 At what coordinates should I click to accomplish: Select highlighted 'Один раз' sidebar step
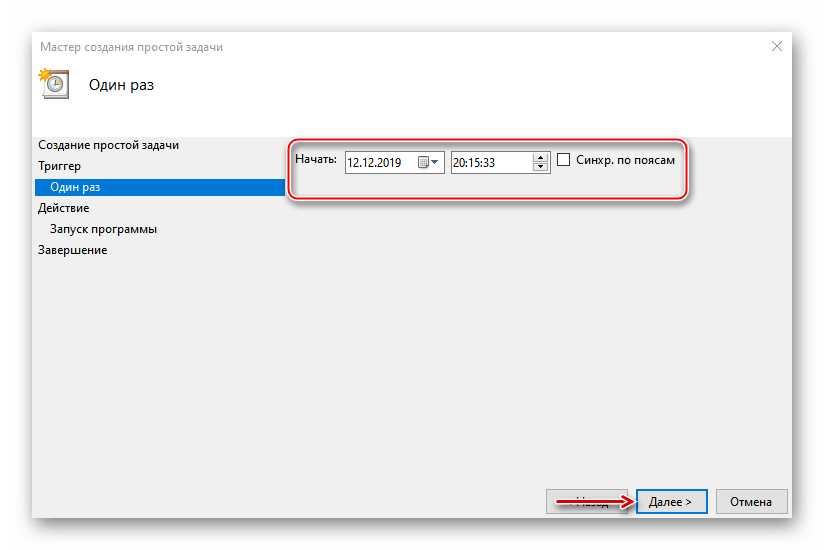click(75, 187)
